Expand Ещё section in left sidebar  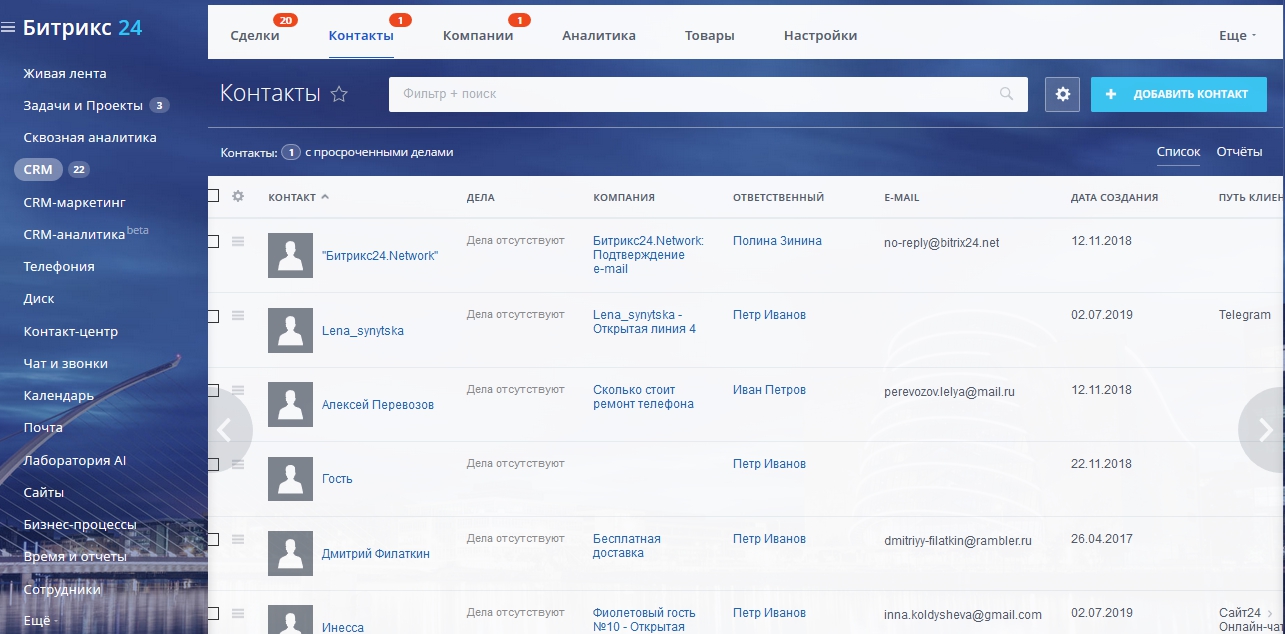pos(41,620)
